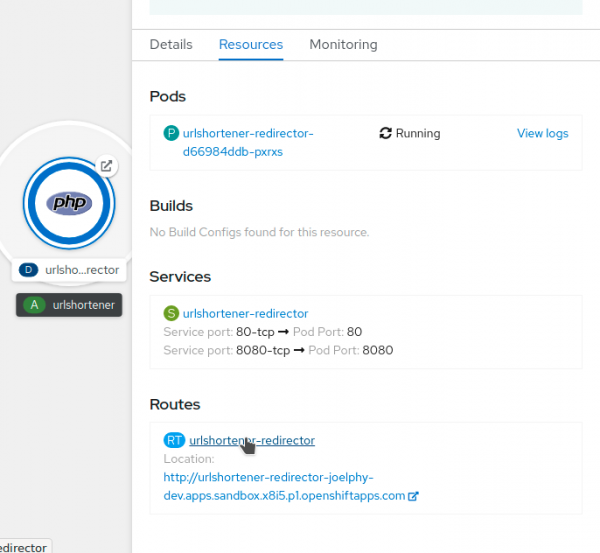Select the Resources tab
Viewport: 600px width, 553px height.
pos(251,44)
